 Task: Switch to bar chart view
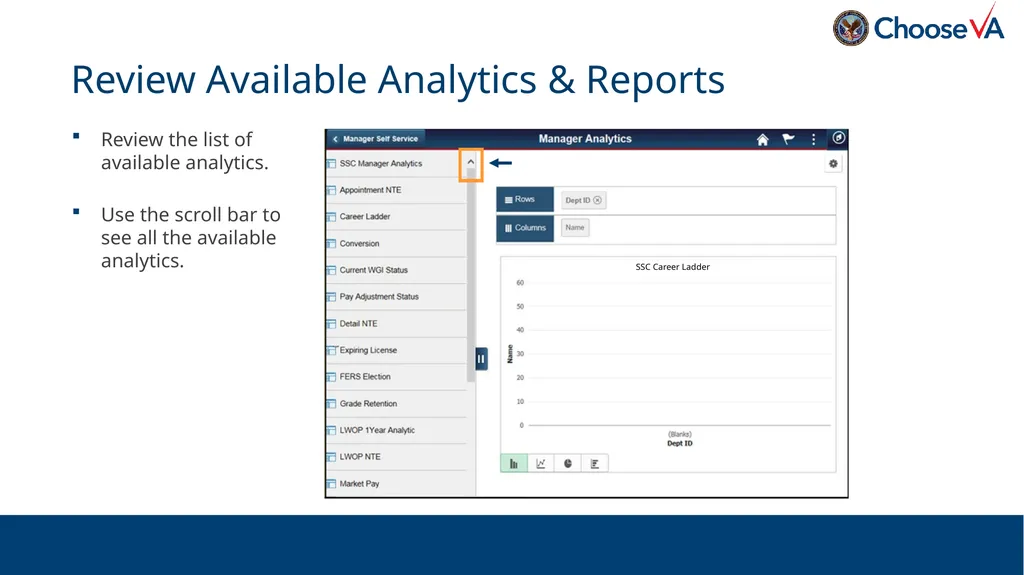tap(514, 463)
